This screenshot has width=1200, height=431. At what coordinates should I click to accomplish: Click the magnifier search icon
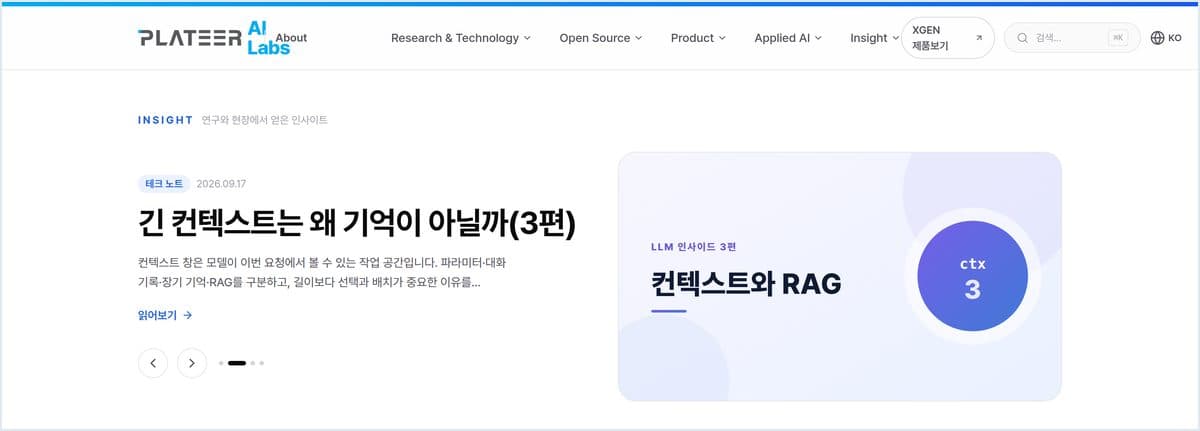coord(1023,38)
